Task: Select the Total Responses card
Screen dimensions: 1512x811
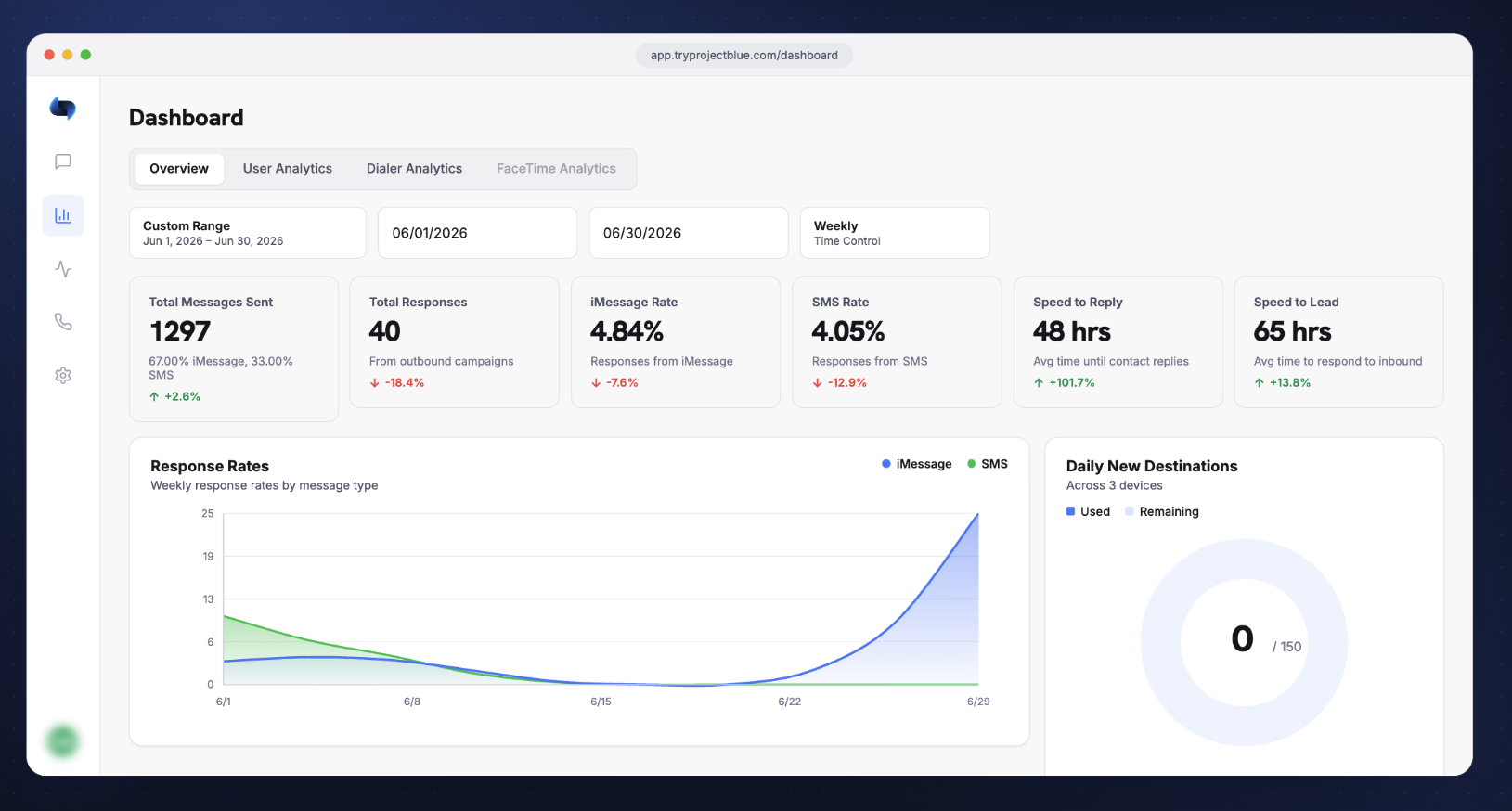Action: [x=454, y=341]
